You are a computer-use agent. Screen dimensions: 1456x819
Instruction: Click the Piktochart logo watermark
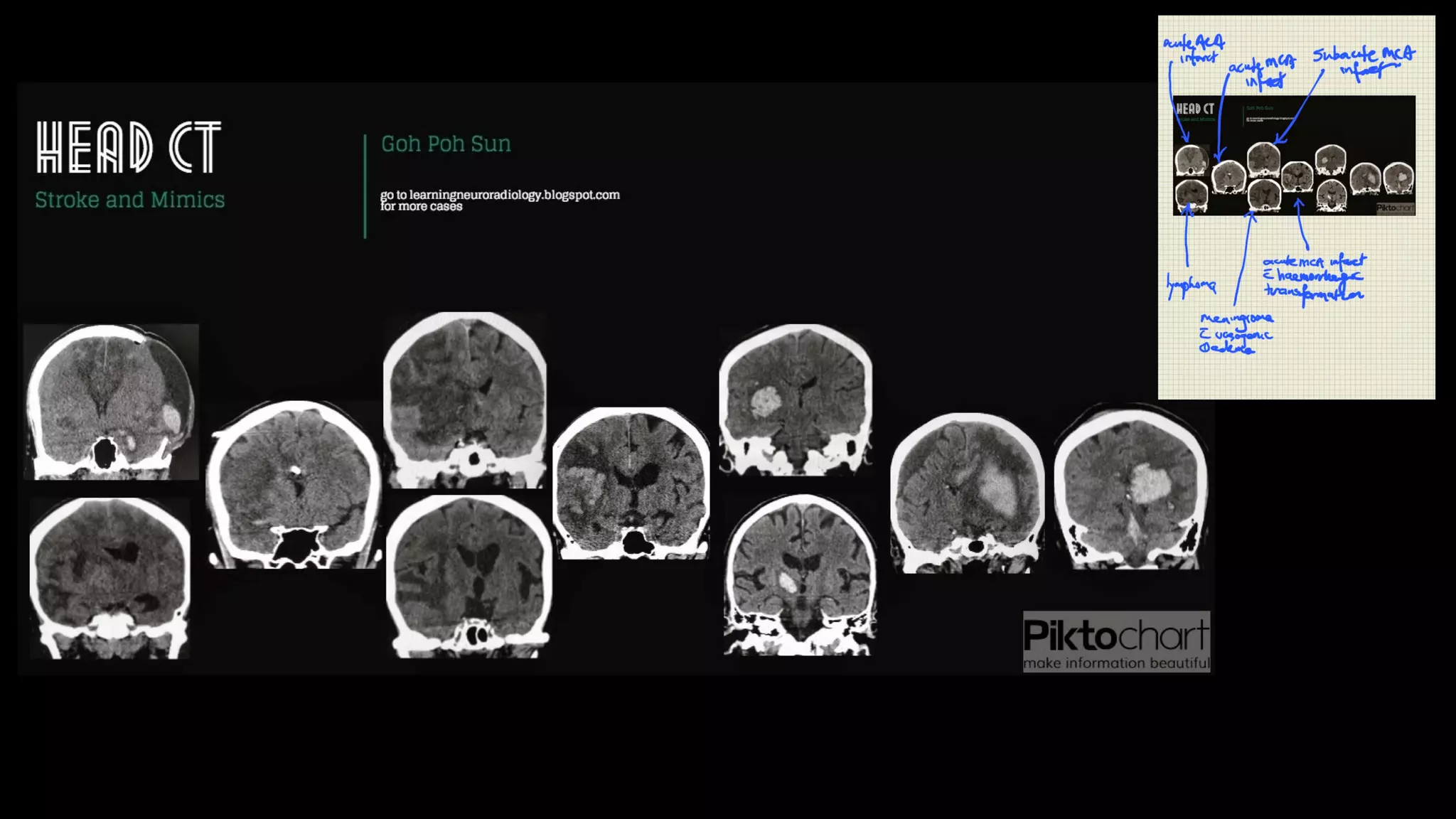1116,641
